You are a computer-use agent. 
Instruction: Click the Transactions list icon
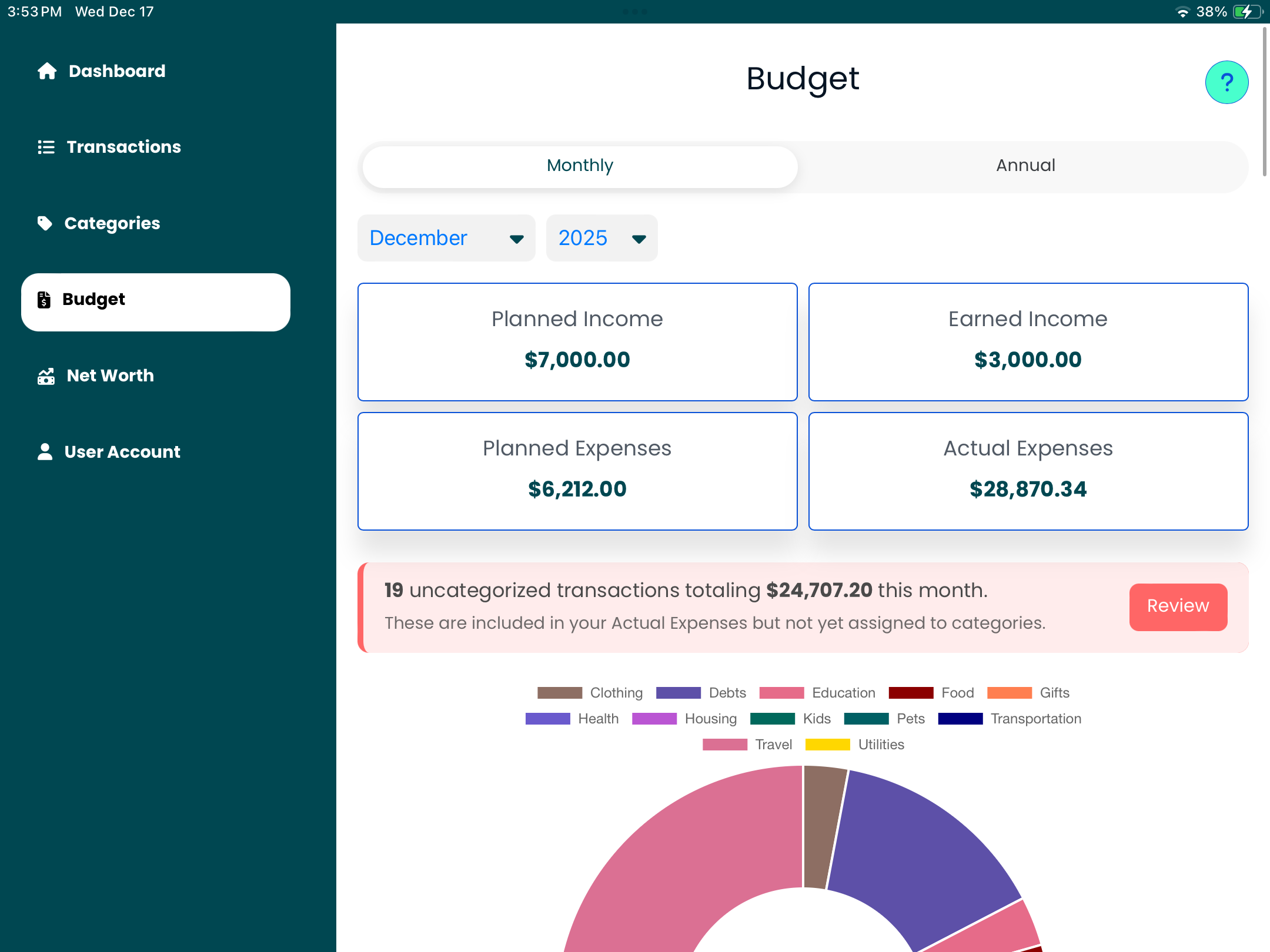point(46,147)
